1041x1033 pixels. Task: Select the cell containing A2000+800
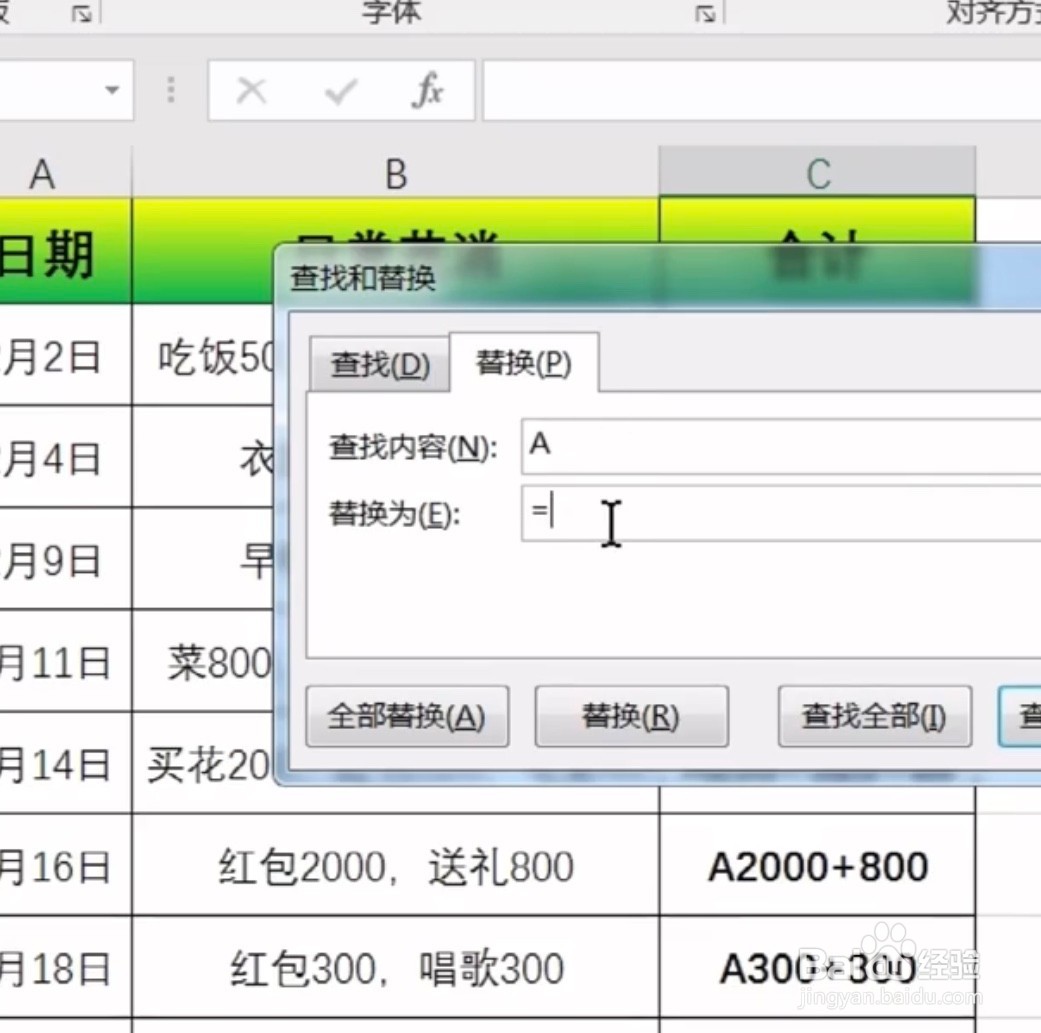pyautogui.click(x=818, y=867)
